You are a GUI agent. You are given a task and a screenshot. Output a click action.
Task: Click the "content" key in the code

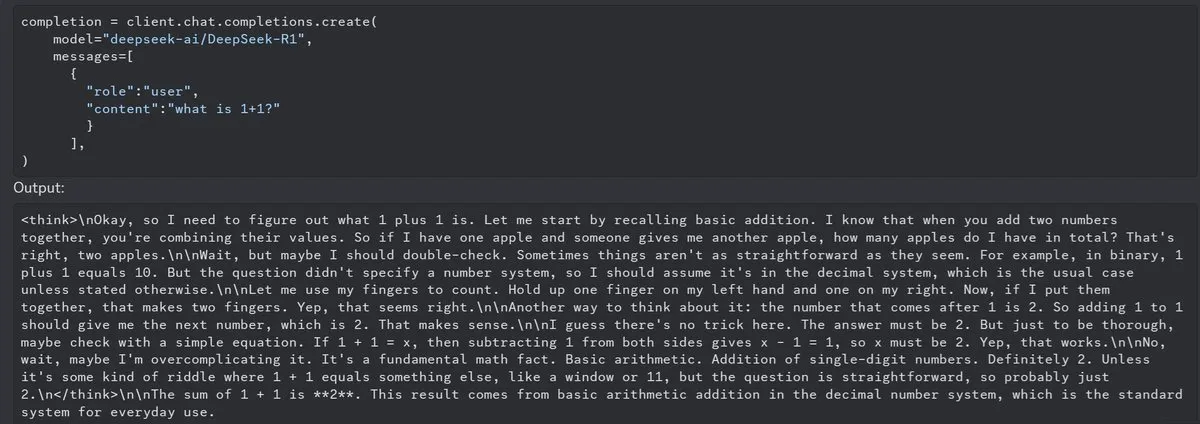click(x=121, y=109)
